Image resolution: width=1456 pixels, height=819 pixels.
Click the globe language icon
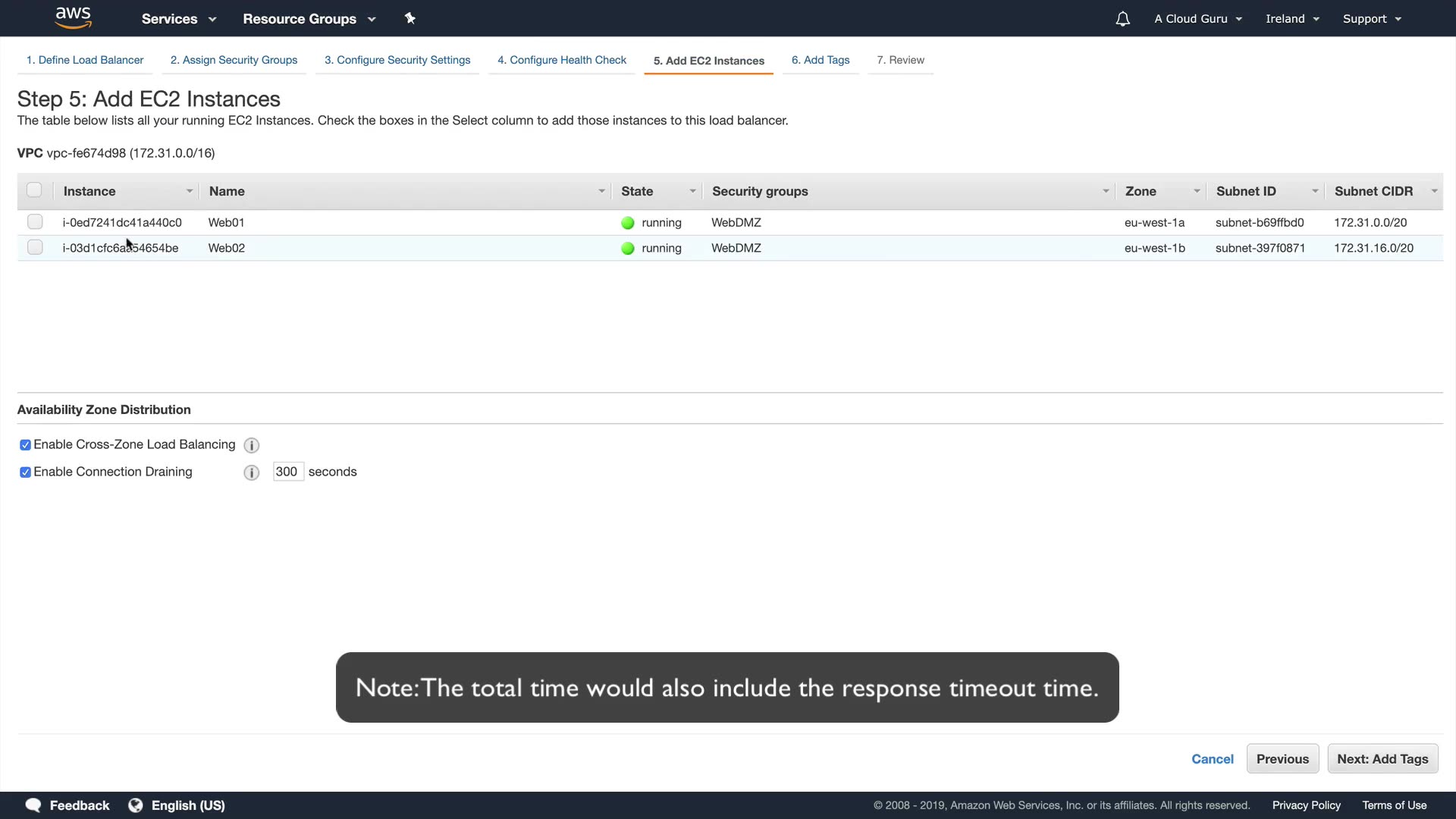tap(136, 805)
